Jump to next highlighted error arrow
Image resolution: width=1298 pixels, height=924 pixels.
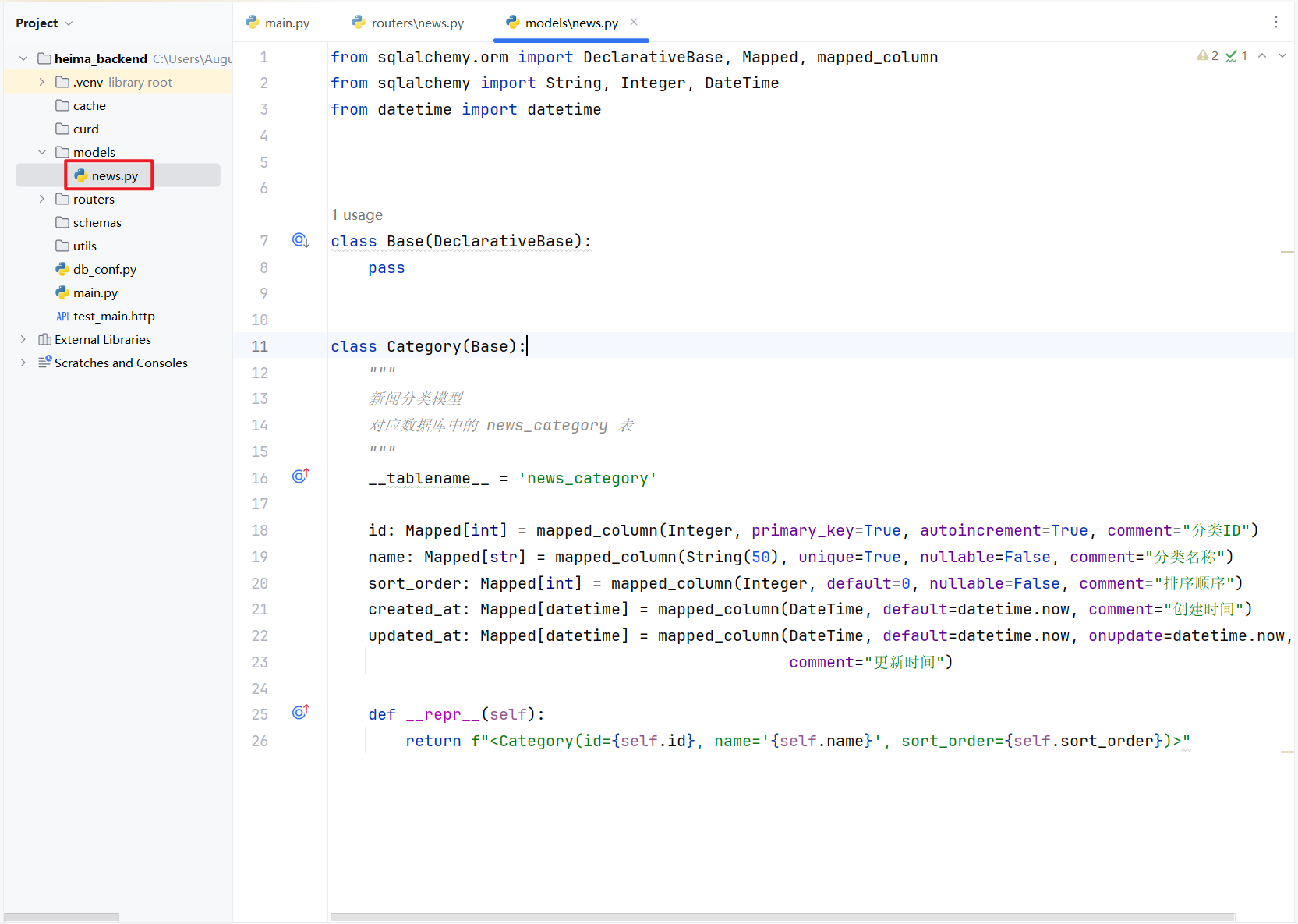[1282, 56]
